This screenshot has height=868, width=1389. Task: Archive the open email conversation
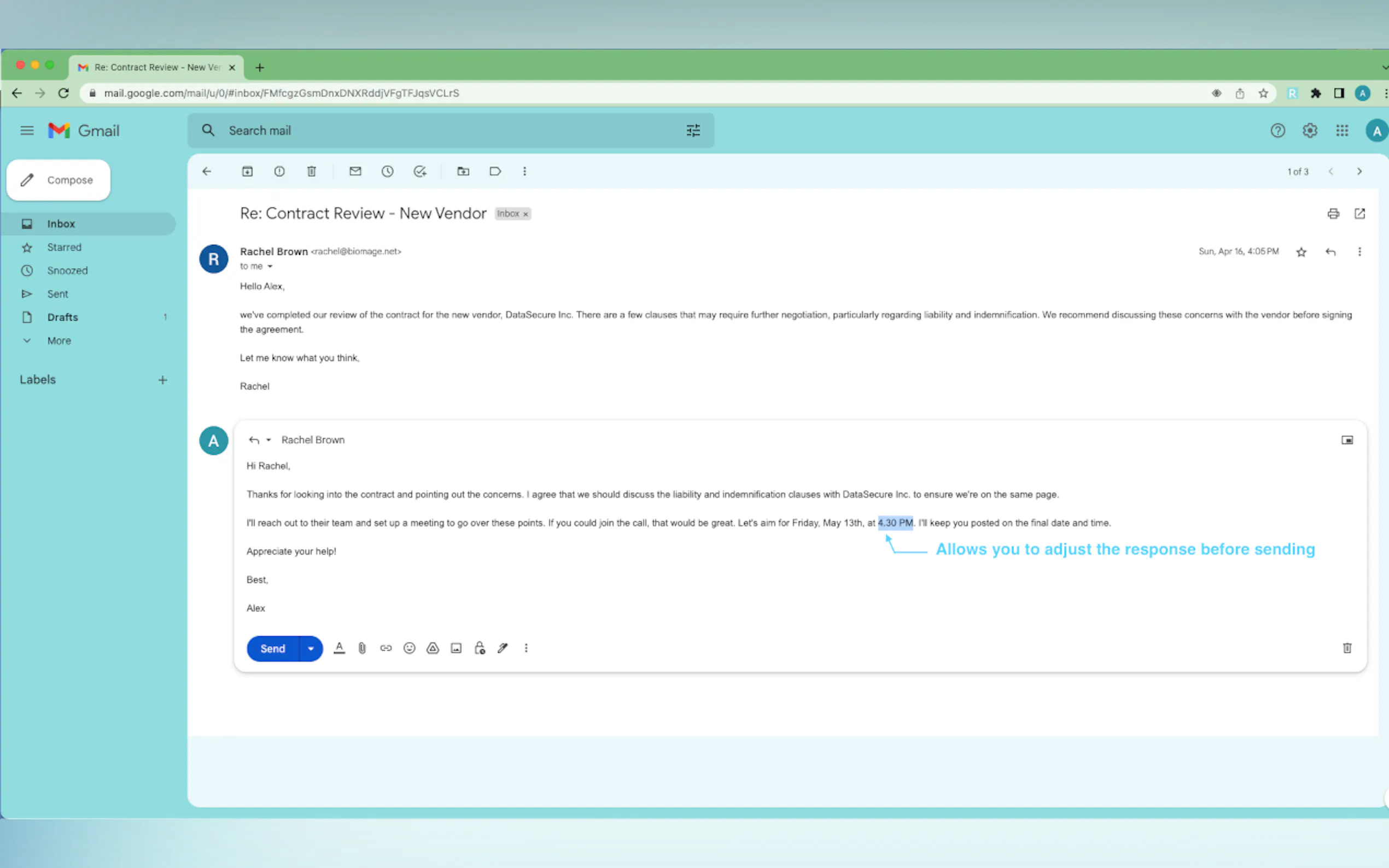247,171
